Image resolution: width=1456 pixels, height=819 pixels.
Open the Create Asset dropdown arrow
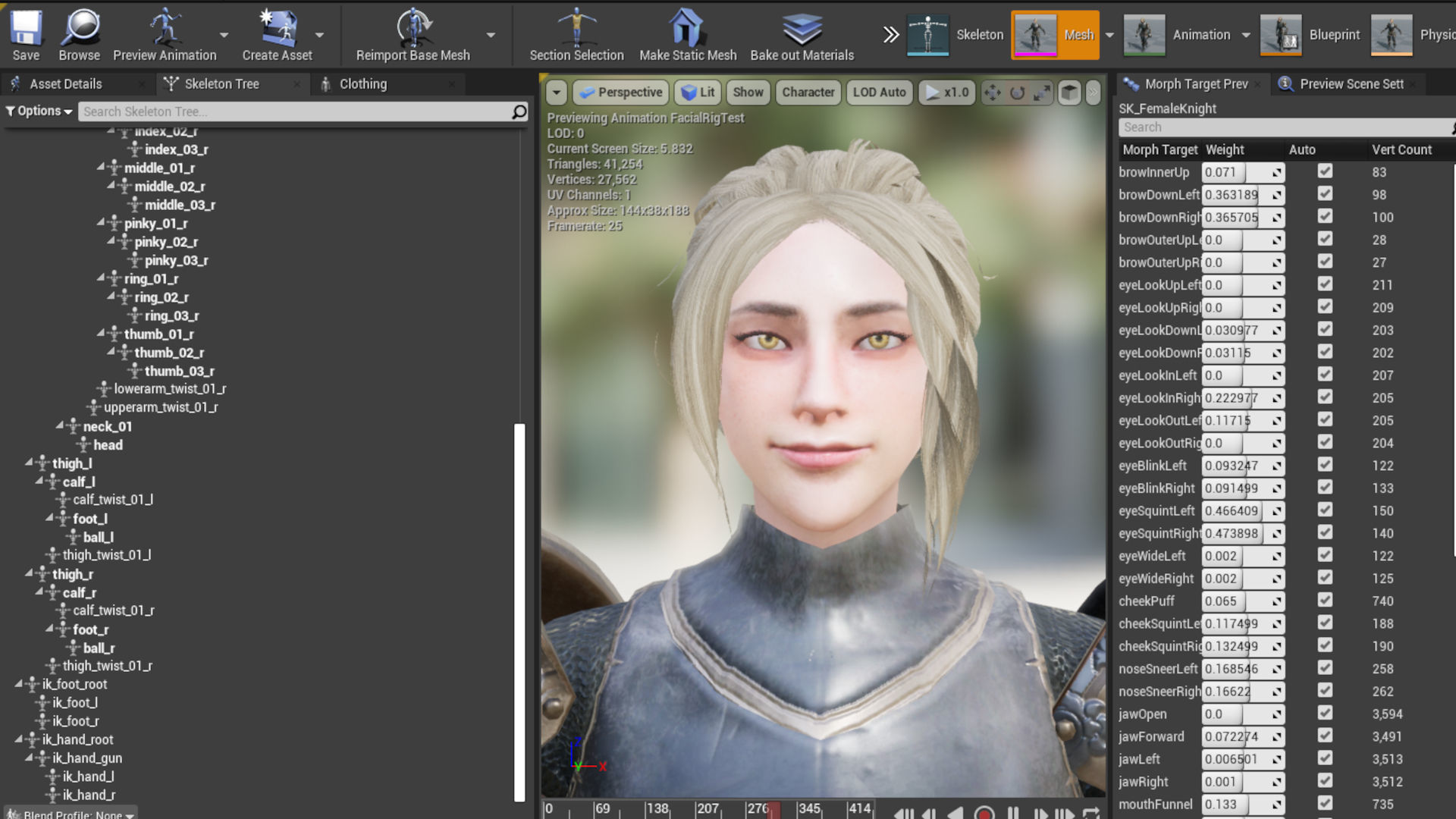point(319,35)
